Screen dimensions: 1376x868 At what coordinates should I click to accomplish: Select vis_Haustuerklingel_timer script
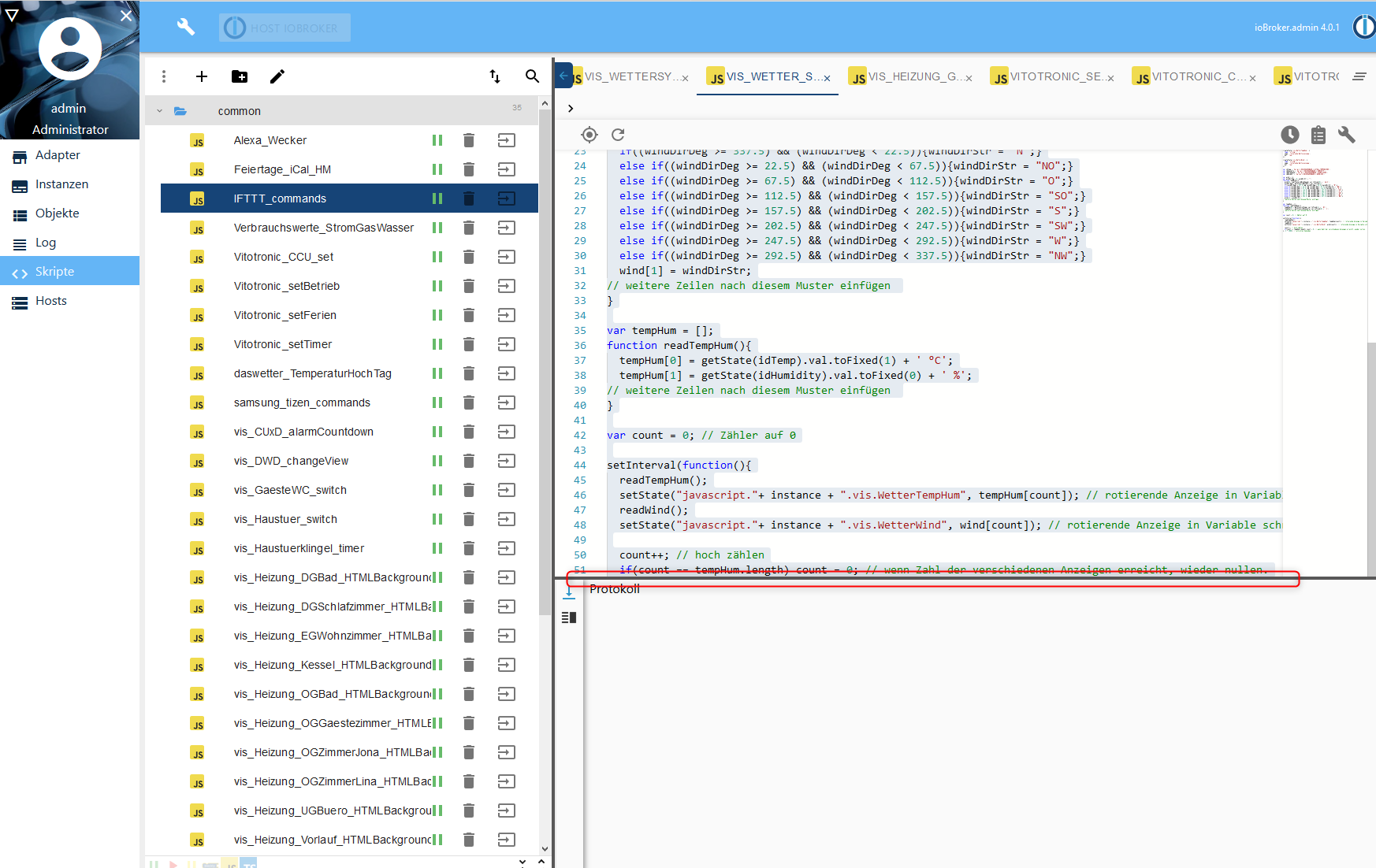349,548
